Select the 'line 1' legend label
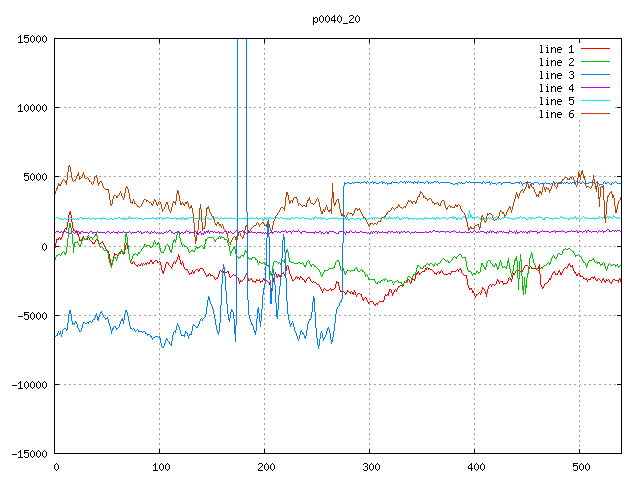 point(557,49)
